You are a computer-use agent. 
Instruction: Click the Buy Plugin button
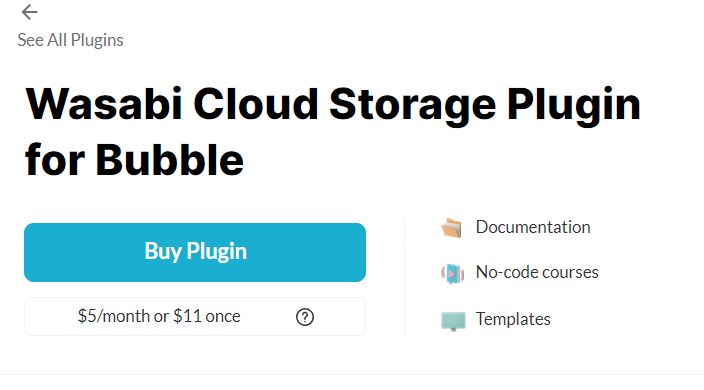click(195, 252)
